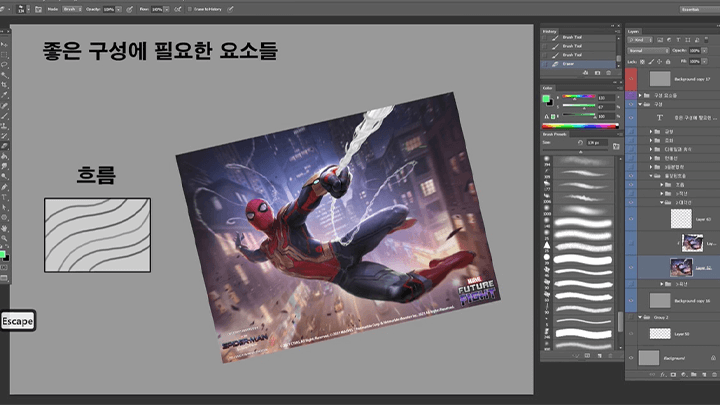Open the Normal blend mode dropdown
This screenshot has width=720, height=405.
(649, 51)
